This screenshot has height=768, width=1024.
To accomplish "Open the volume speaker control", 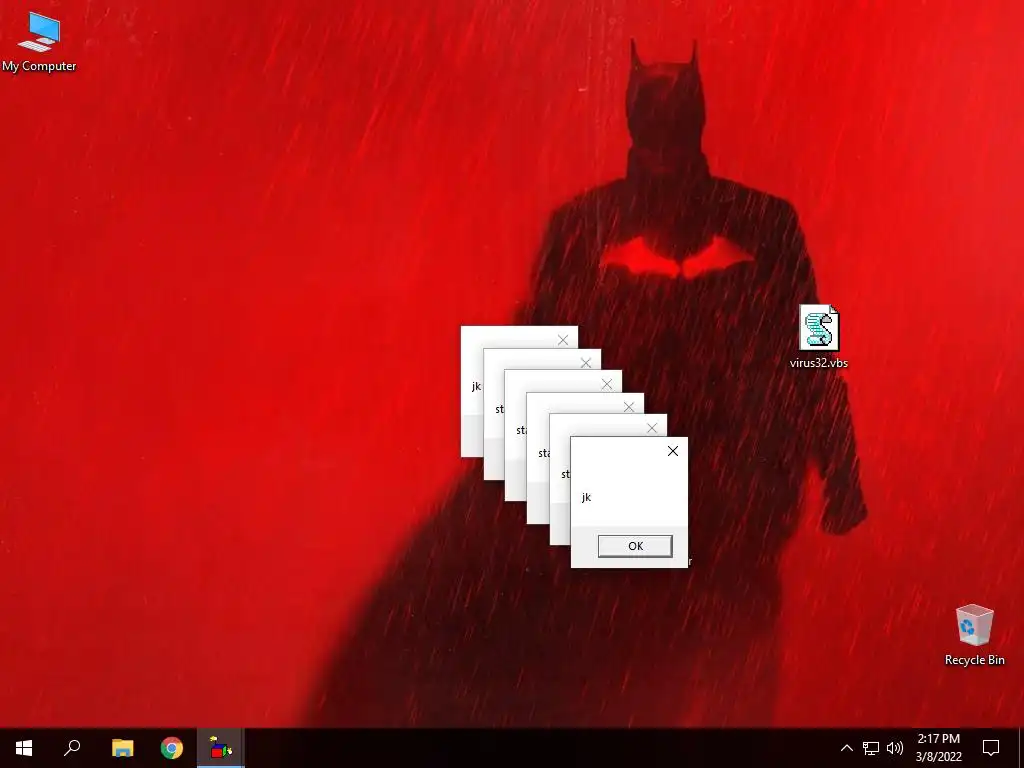I will pos(895,748).
